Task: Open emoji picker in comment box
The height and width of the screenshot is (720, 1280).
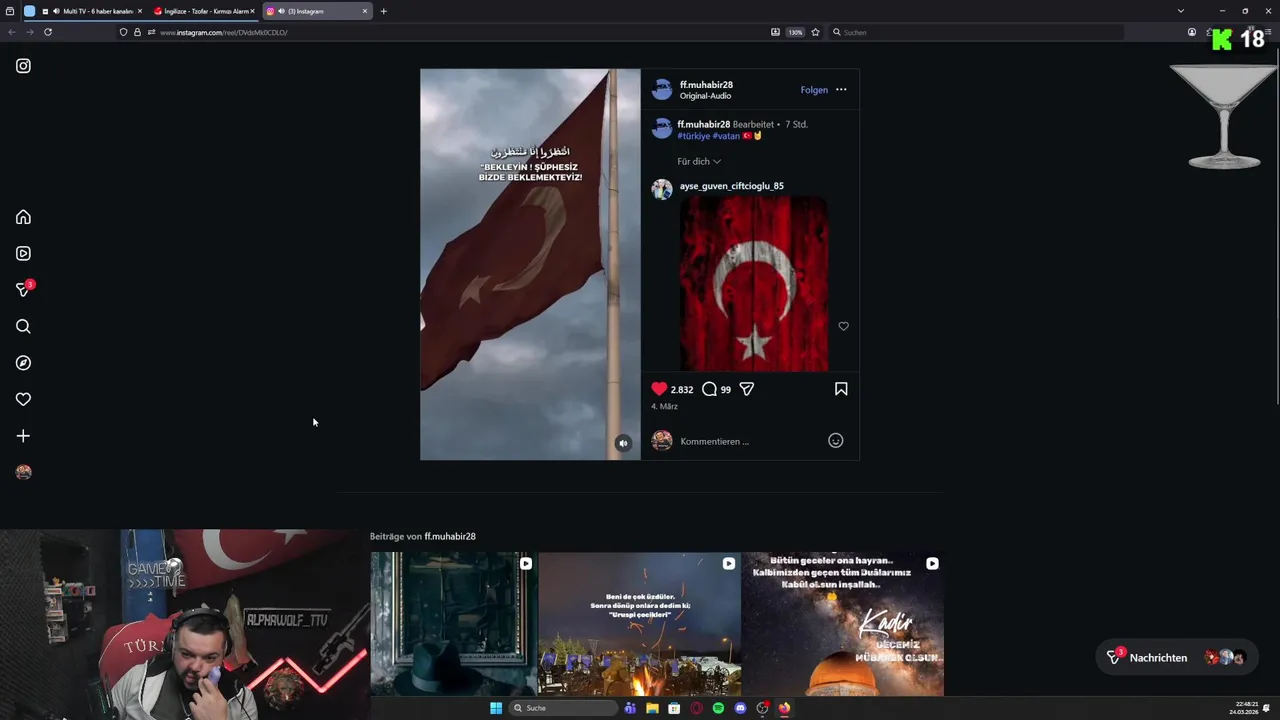Action: click(x=836, y=441)
